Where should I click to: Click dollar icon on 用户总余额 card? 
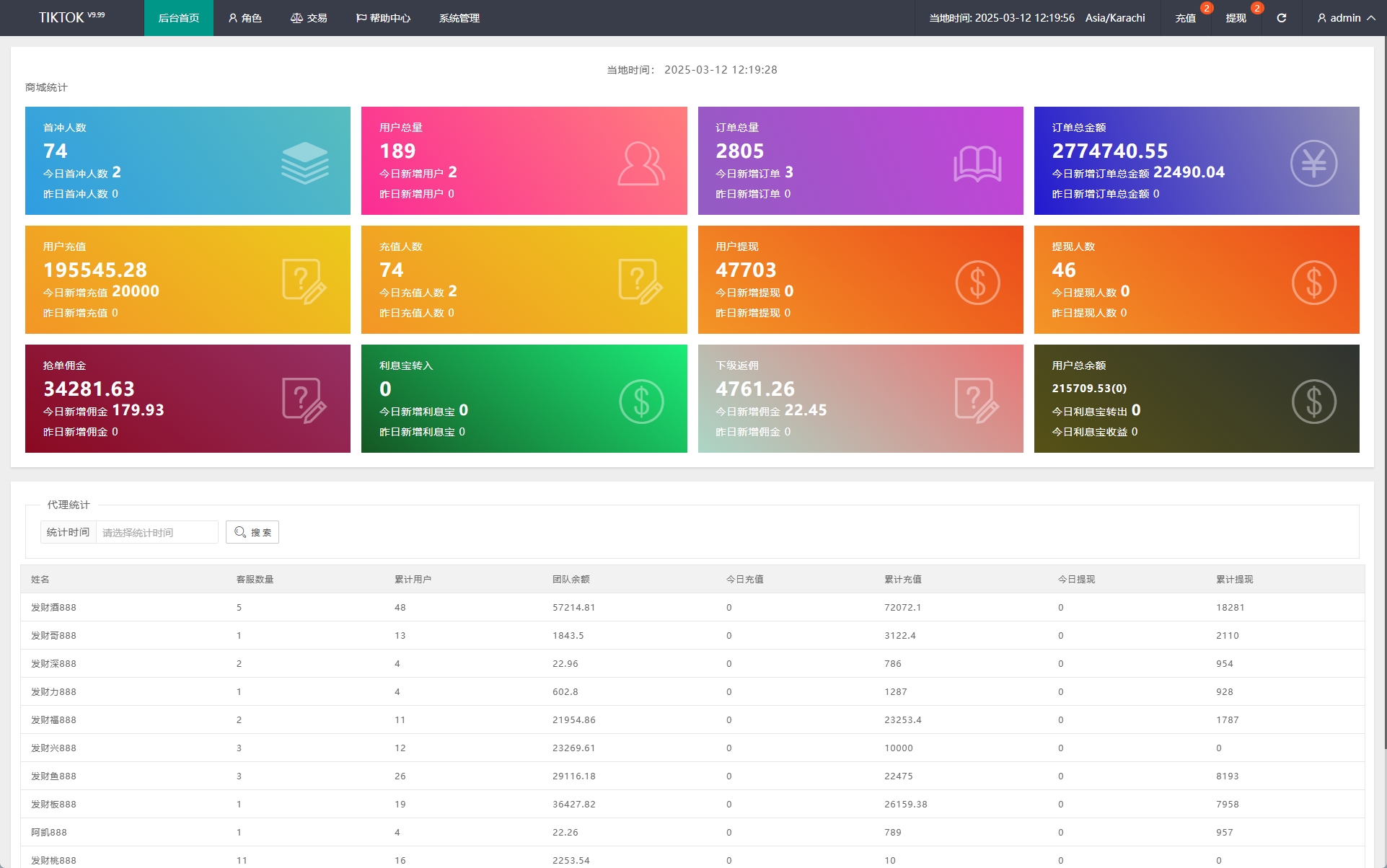click(x=1313, y=402)
